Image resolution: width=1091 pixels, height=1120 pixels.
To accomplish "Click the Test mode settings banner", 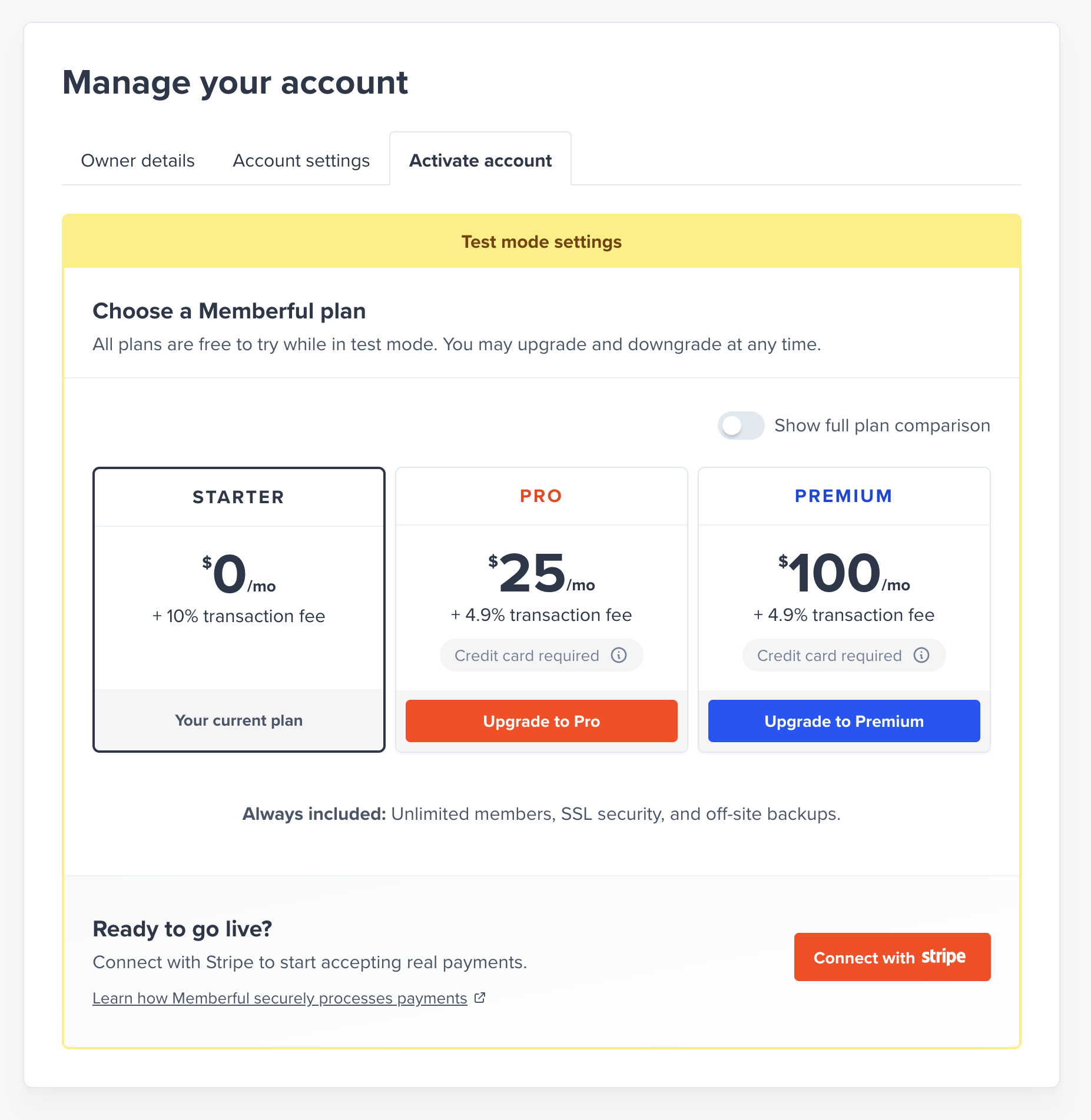I will coord(541,241).
